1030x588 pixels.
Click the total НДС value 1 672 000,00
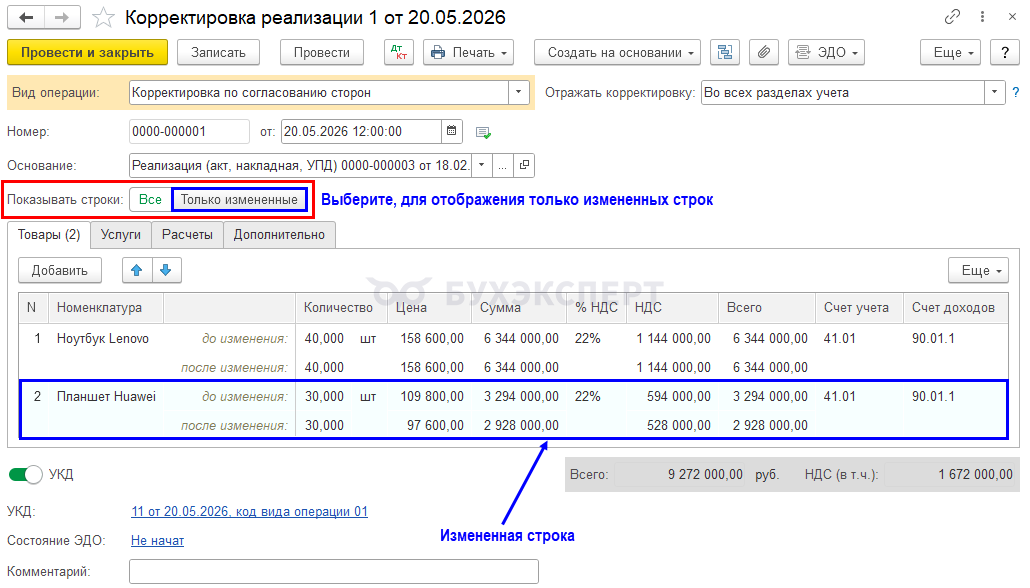click(x=975, y=474)
